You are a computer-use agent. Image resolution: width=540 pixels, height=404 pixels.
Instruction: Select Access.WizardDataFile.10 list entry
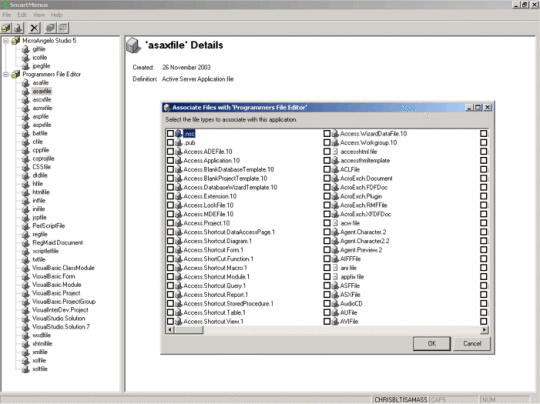[373, 134]
